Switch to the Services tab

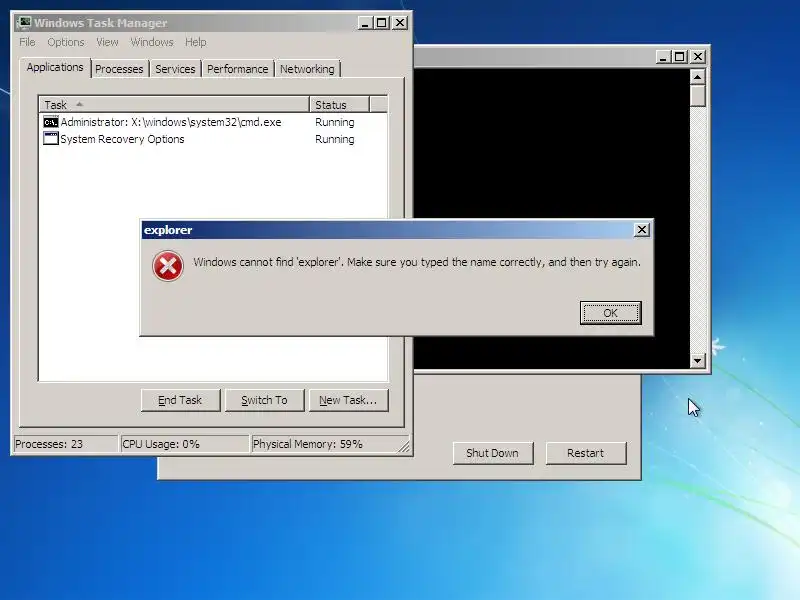175,69
